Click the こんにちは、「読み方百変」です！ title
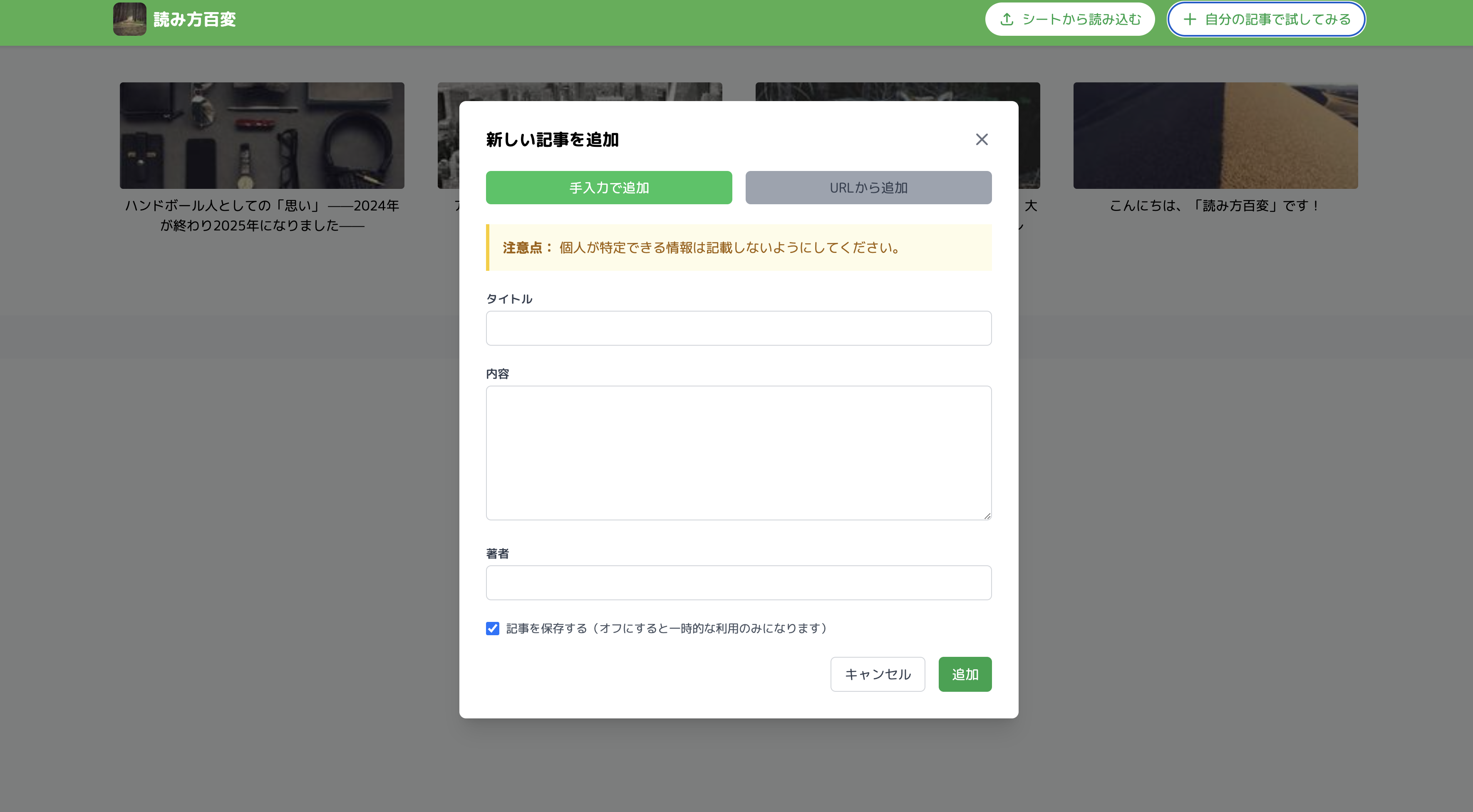This screenshot has width=1473, height=812. (1215, 205)
